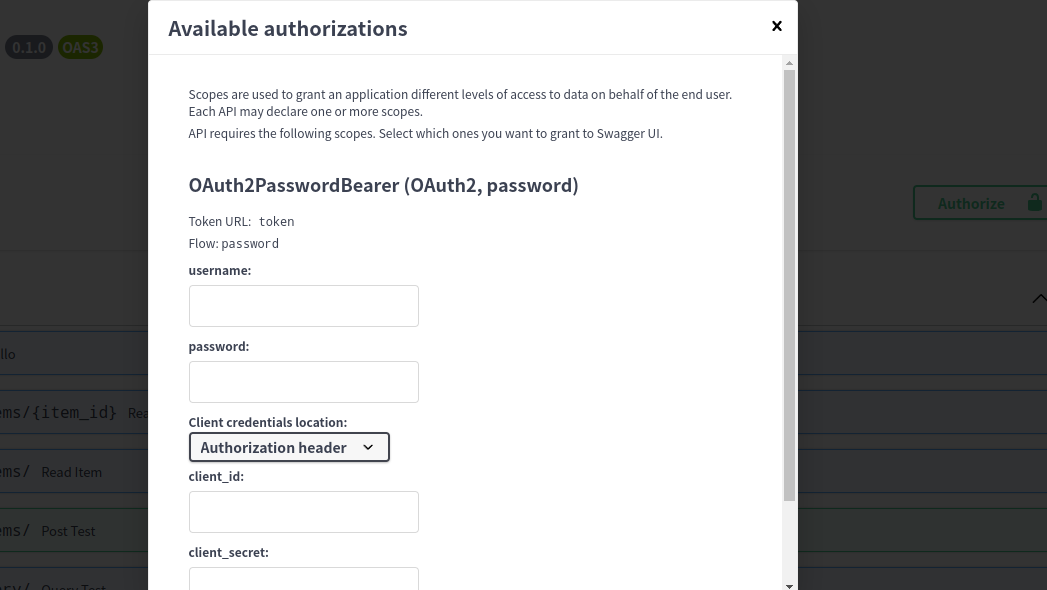This screenshot has width=1047, height=590.
Task: Click the lock icon beside Authorize
Action: pos(1034,202)
